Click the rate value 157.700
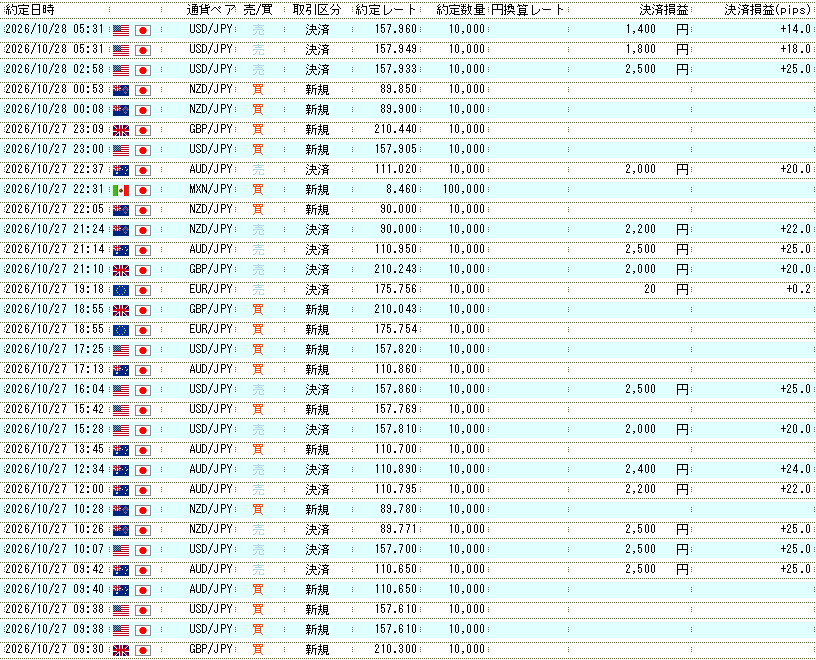 (x=396, y=549)
